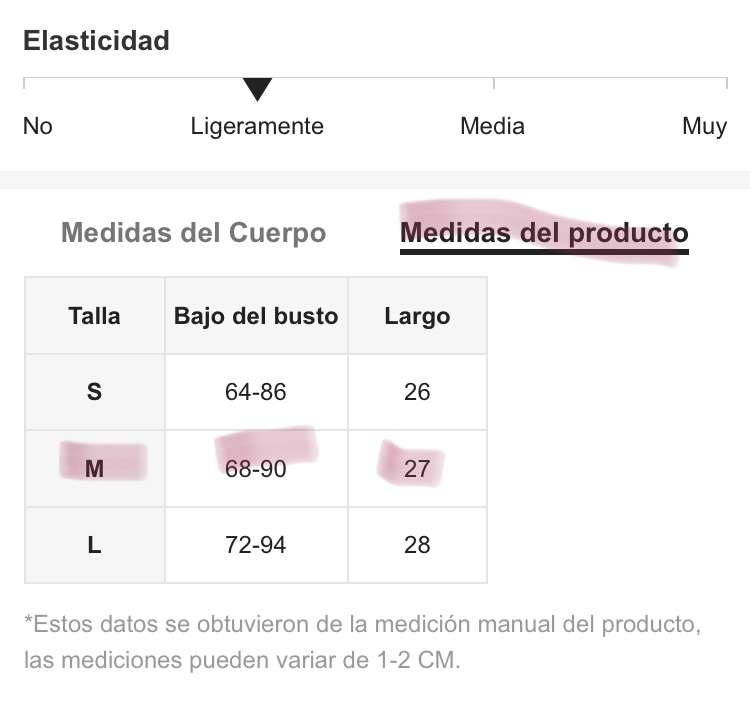
Task: Click the Elasticidad heading
Action: [96, 40]
